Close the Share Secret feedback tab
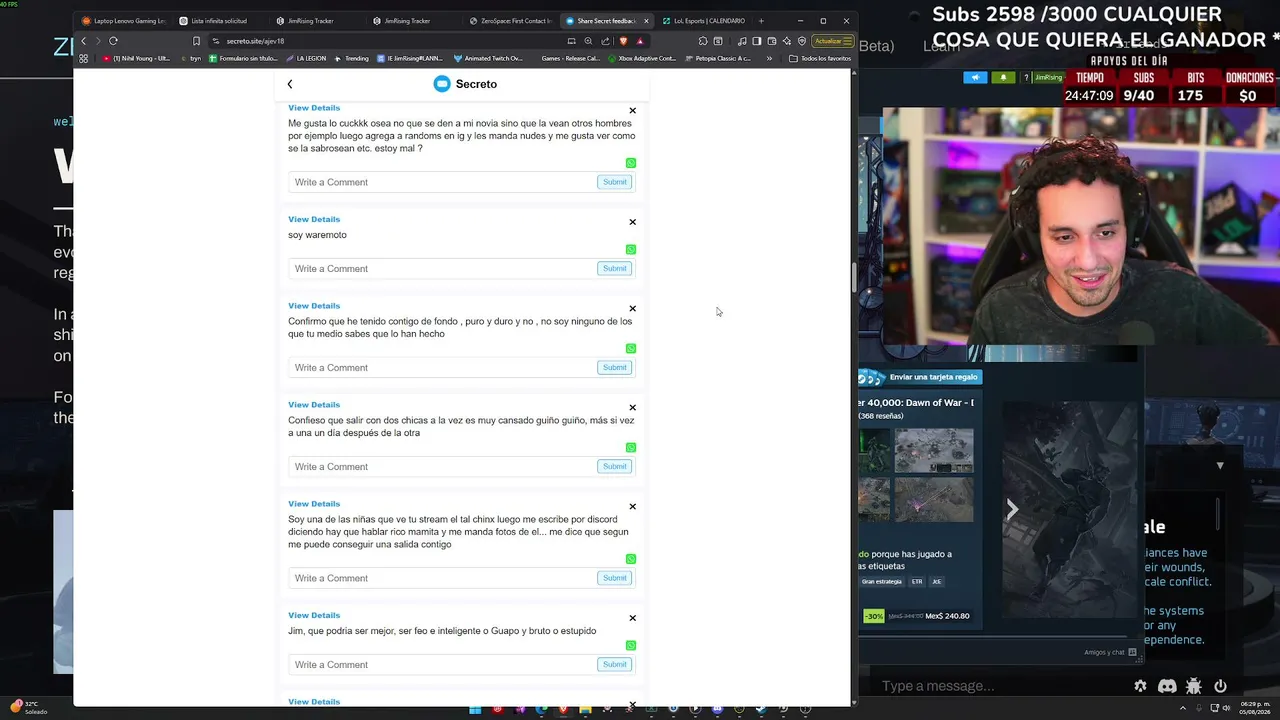Image resolution: width=1280 pixels, height=720 pixels. [x=646, y=20]
